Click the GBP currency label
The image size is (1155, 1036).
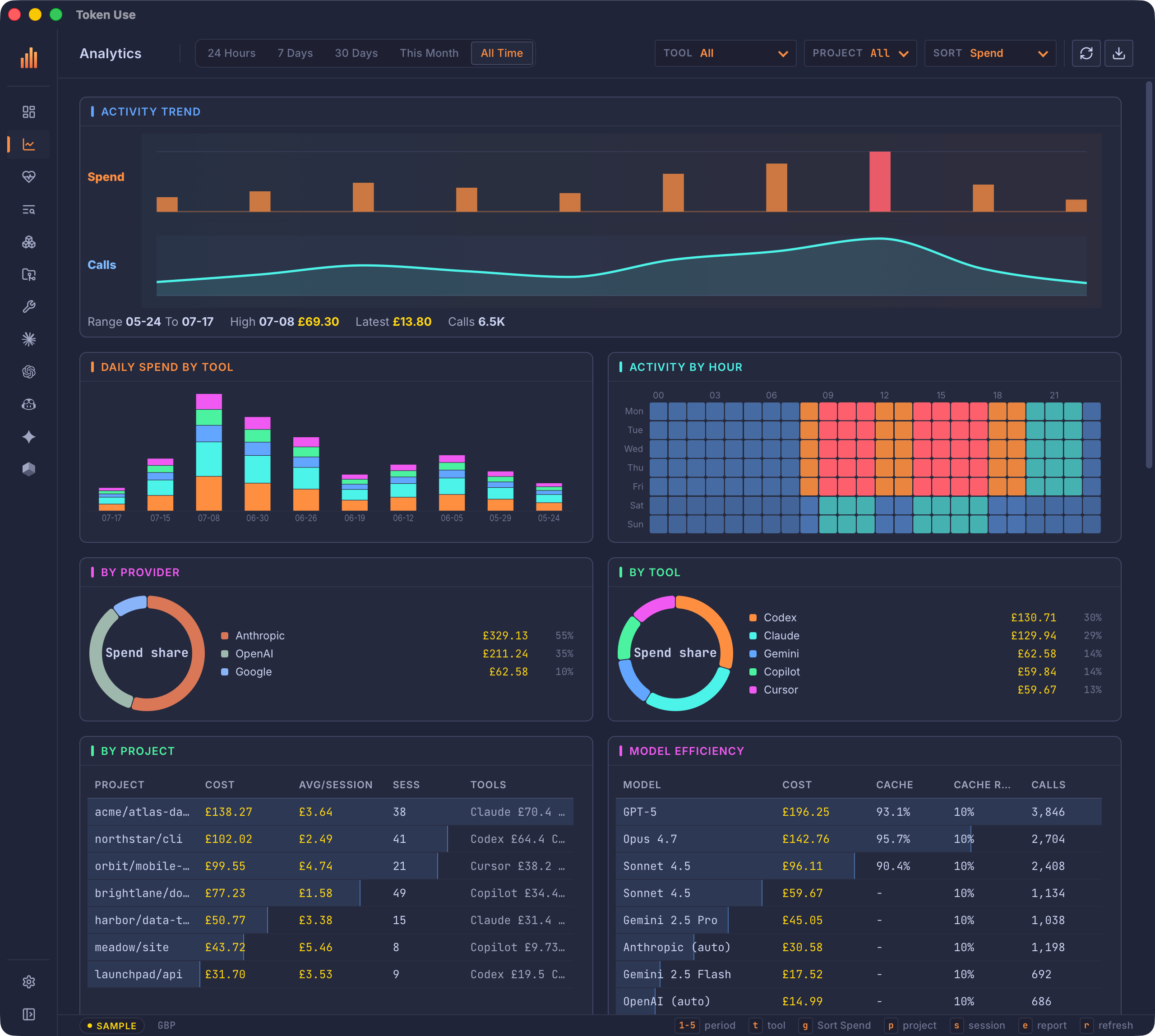point(166,1025)
